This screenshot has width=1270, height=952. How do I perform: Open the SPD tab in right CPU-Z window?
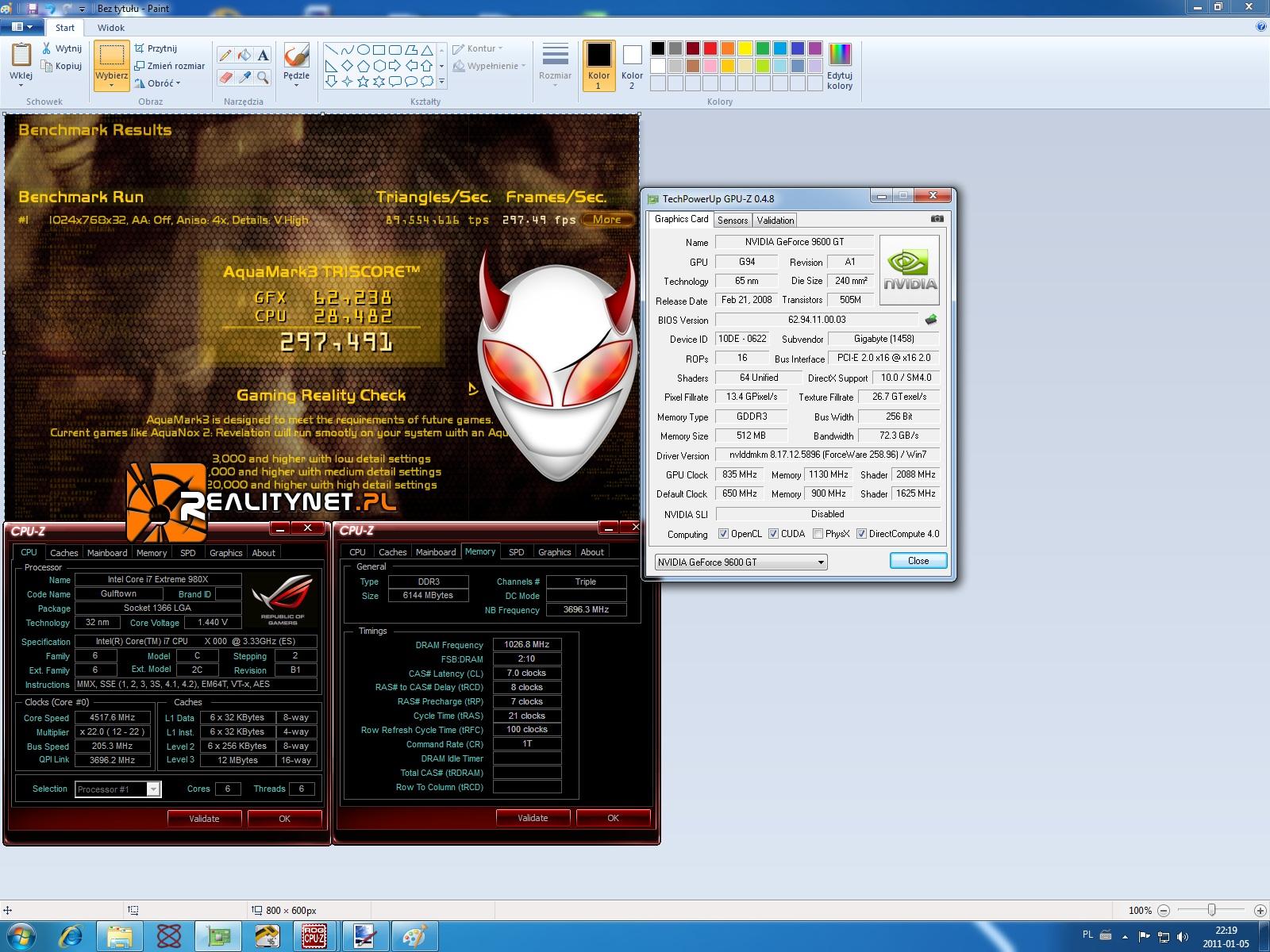click(516, 552)
